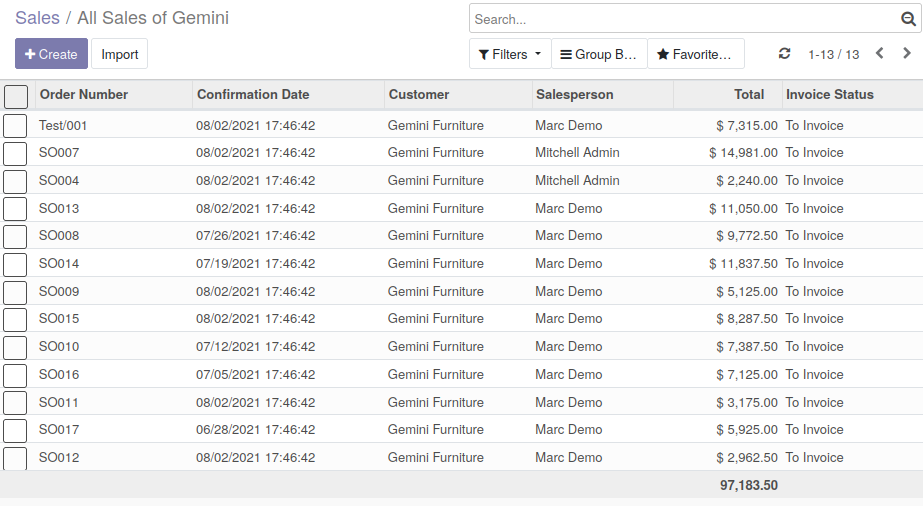
Task: Select the checkbox beside SO008
Action: coord(15,237)
